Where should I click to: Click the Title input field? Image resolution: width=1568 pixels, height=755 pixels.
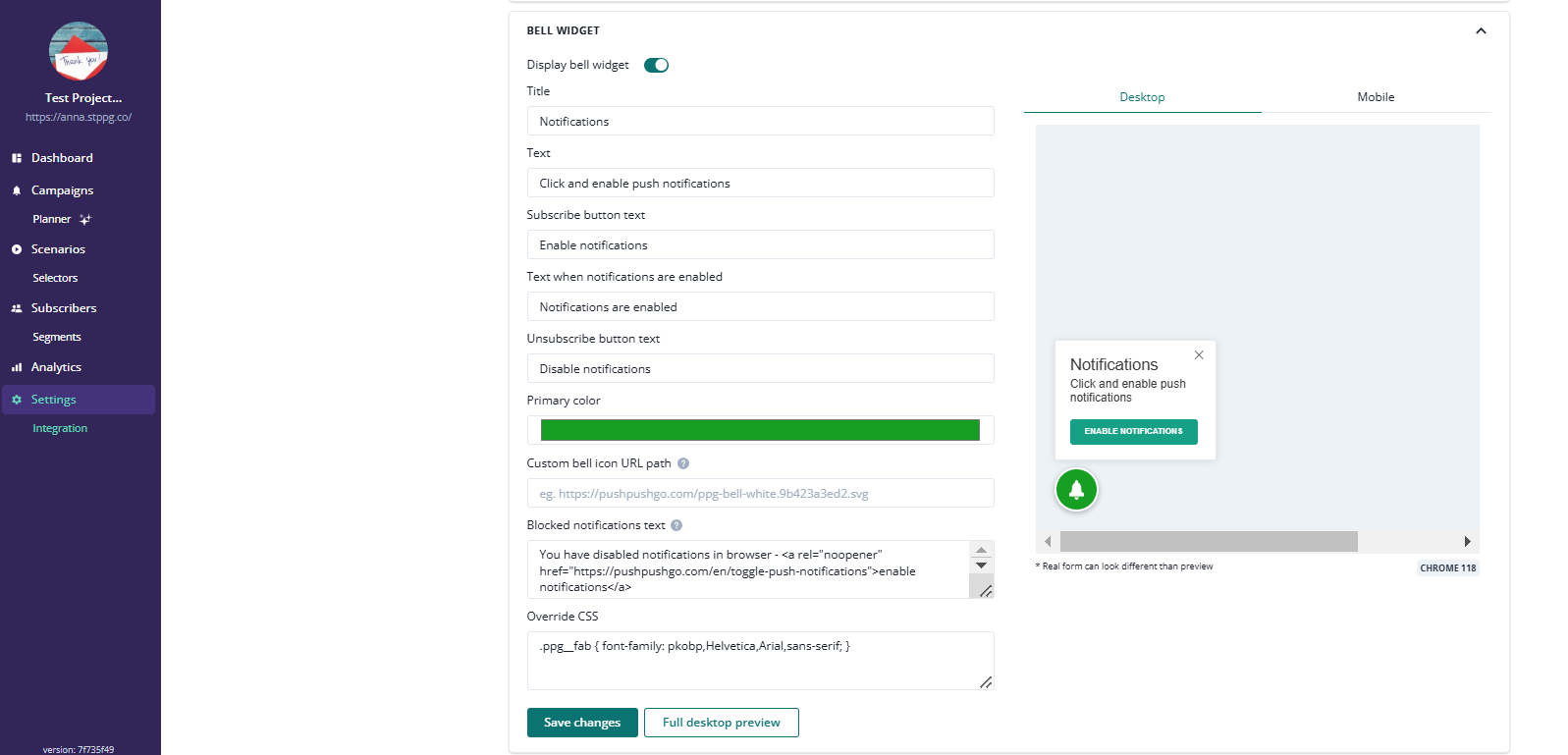(x=760, y=122)
